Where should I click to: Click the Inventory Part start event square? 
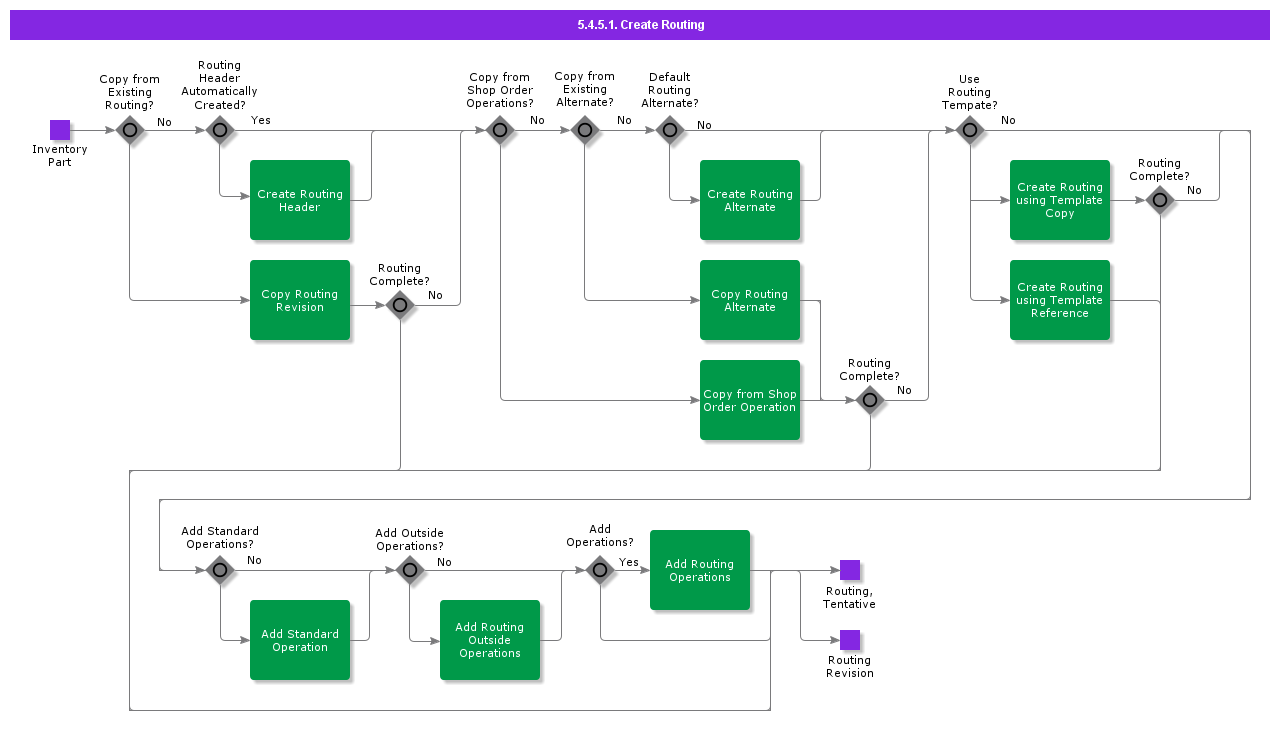60,130
